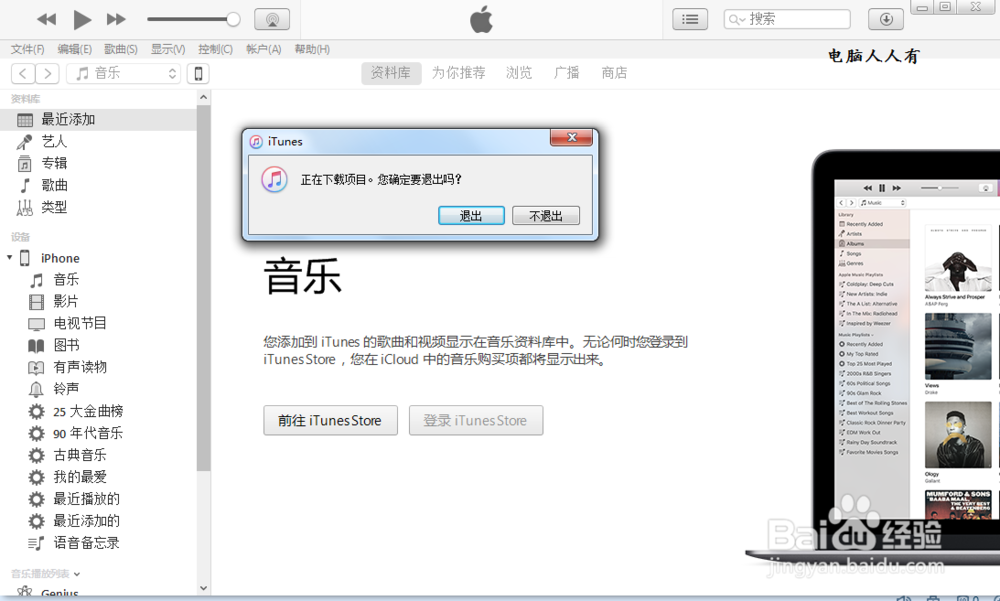Click the 登录 iTunes Store button
This screenshot has height=601, width=1000.
[x=476, y=420]
